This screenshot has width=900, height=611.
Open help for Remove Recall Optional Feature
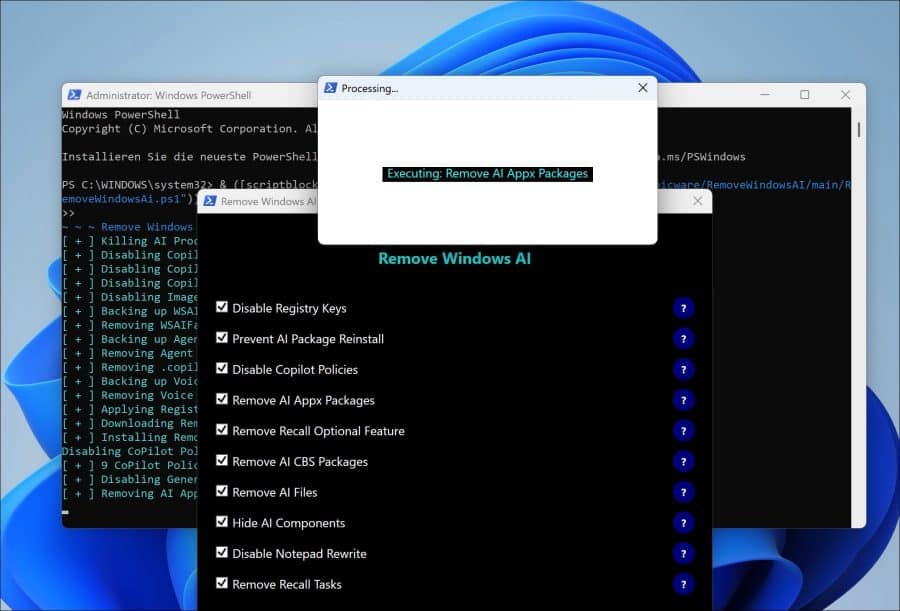pyautogui.click(x=683, y=431)
